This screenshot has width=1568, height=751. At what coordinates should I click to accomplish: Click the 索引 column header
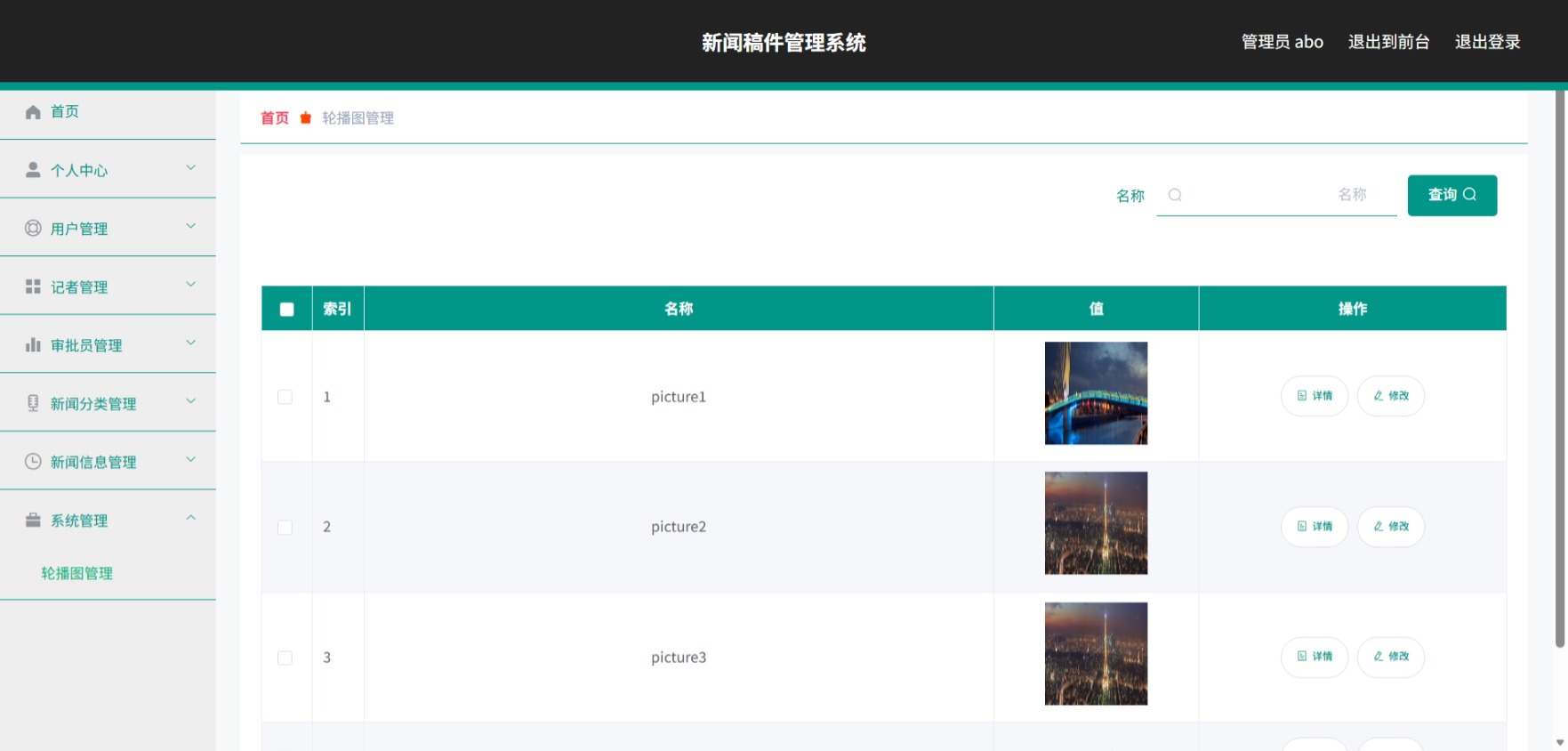337,309
